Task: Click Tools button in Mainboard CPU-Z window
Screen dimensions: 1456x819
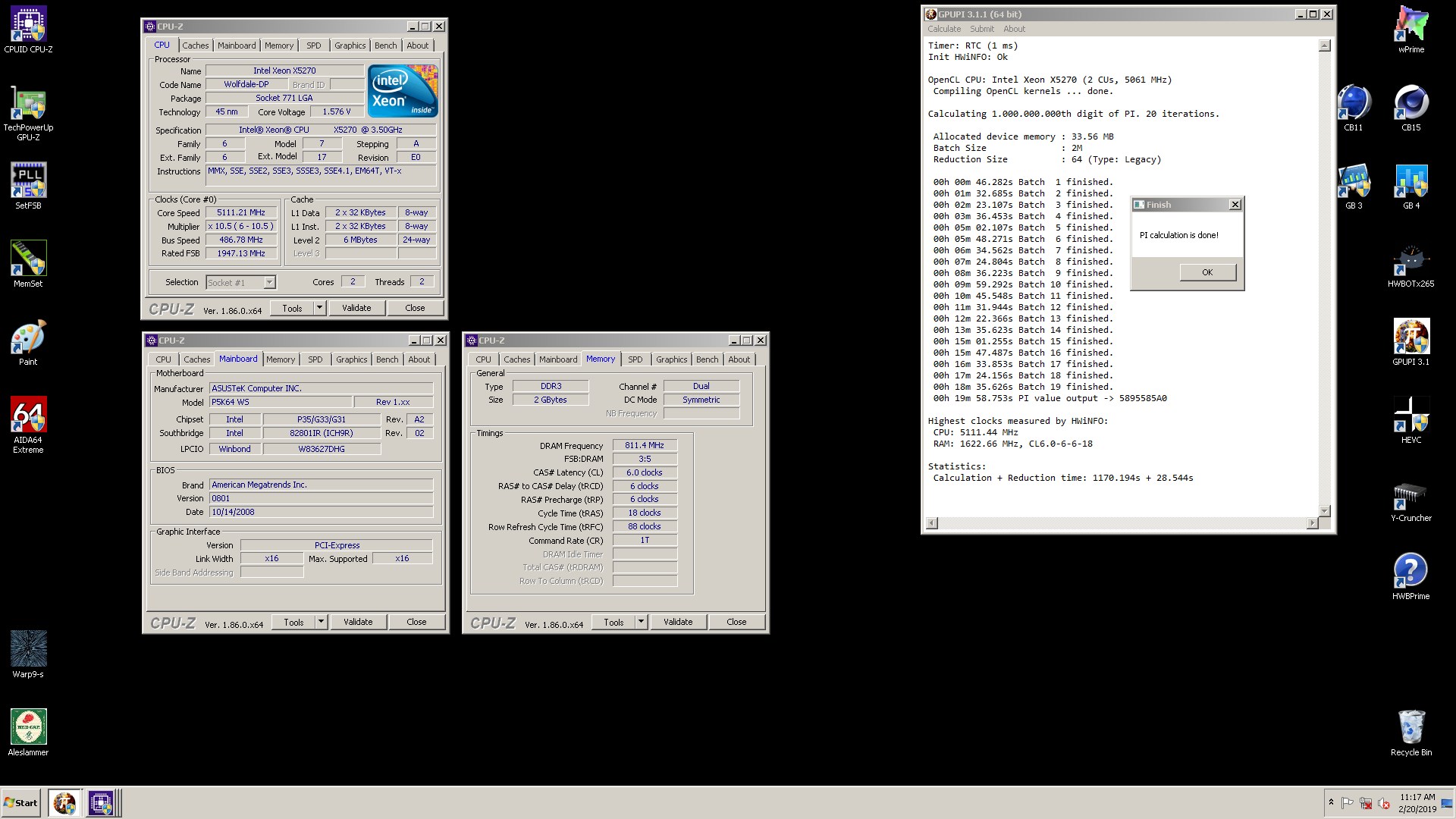Action: [x=293, y=622]
